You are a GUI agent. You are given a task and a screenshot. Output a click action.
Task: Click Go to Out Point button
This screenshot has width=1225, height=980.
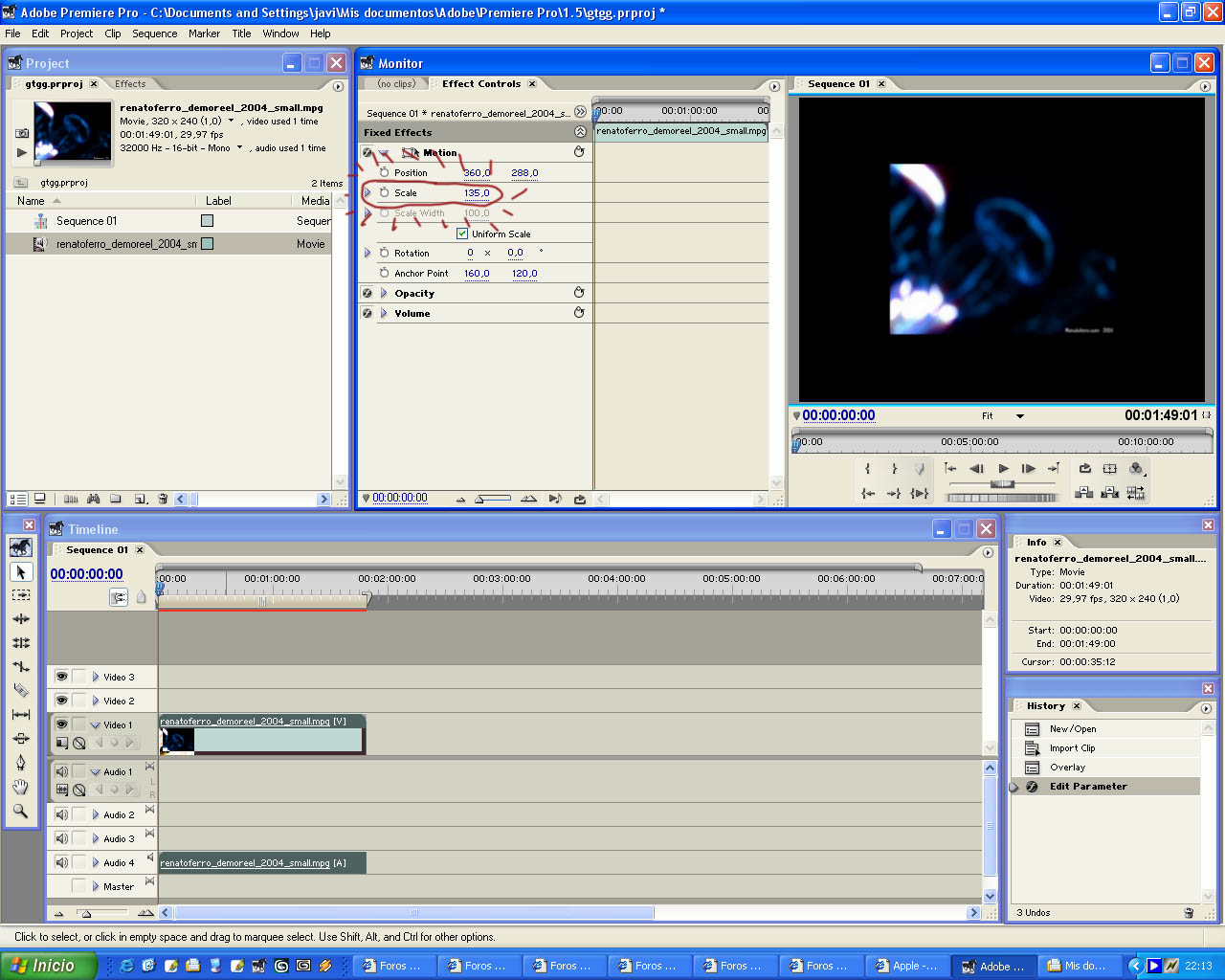pos(894,493)
